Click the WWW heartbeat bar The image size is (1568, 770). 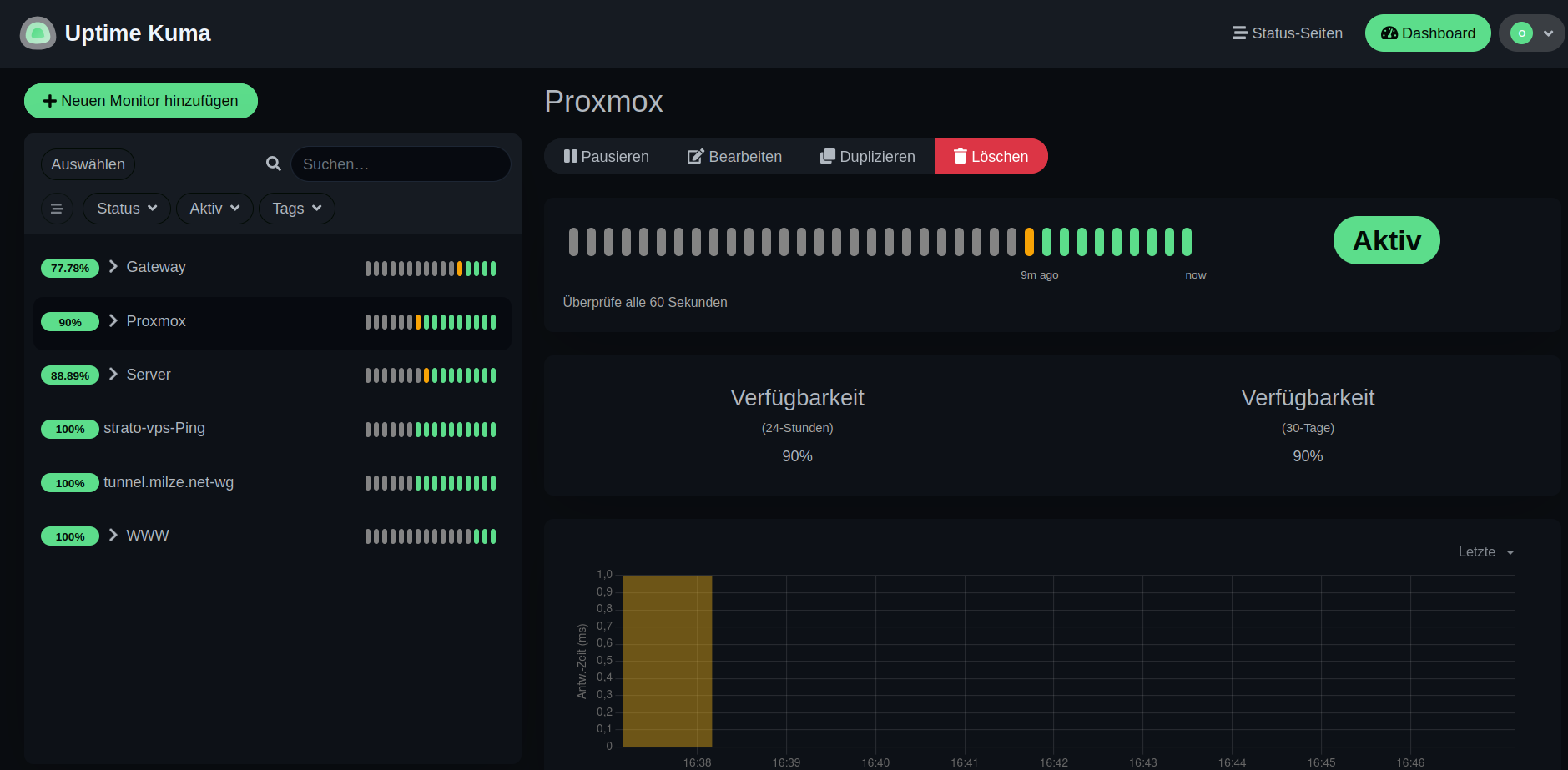pos(431,536)
